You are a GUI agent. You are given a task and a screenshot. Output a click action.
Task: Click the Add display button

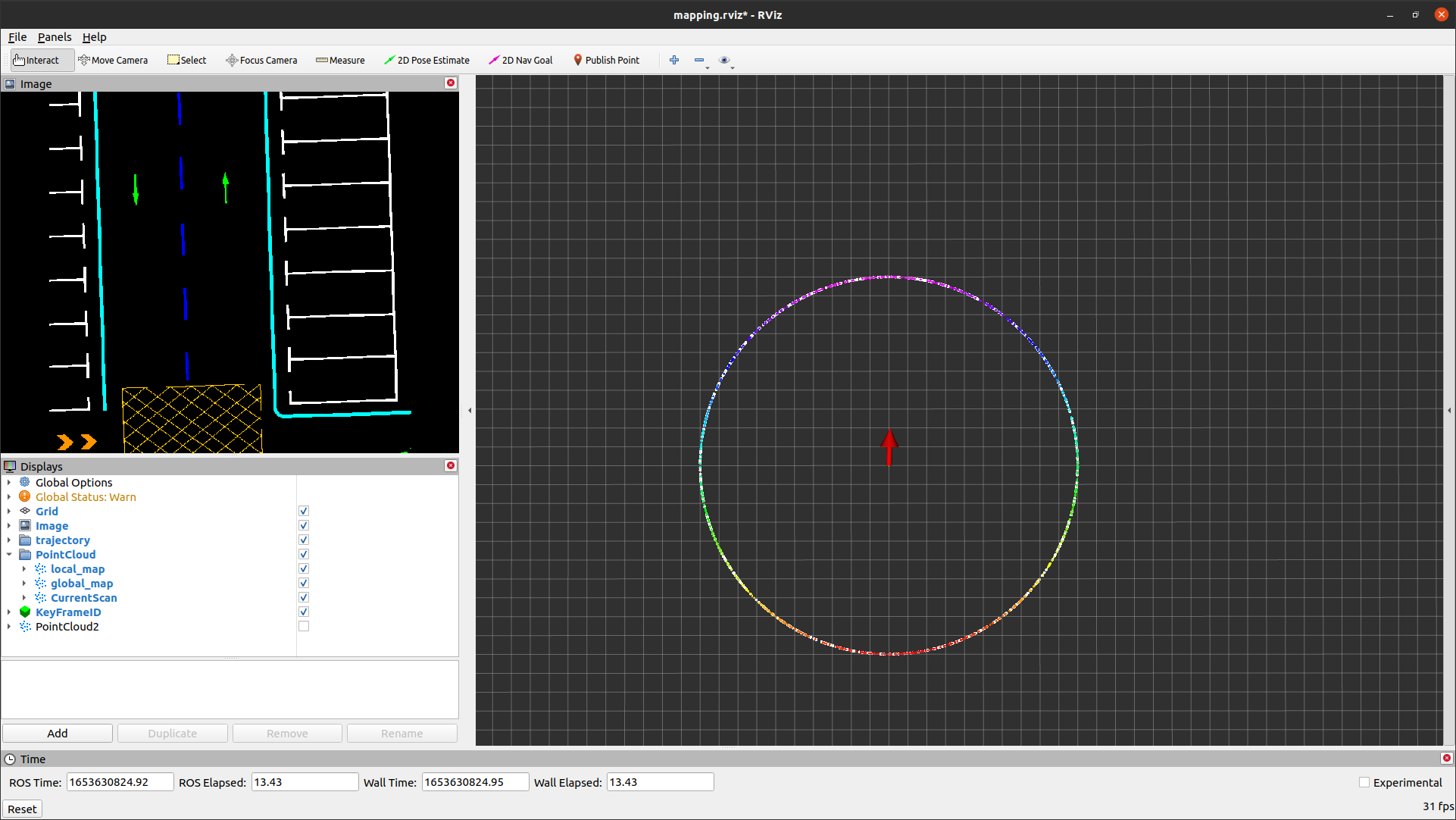point(57,733)
